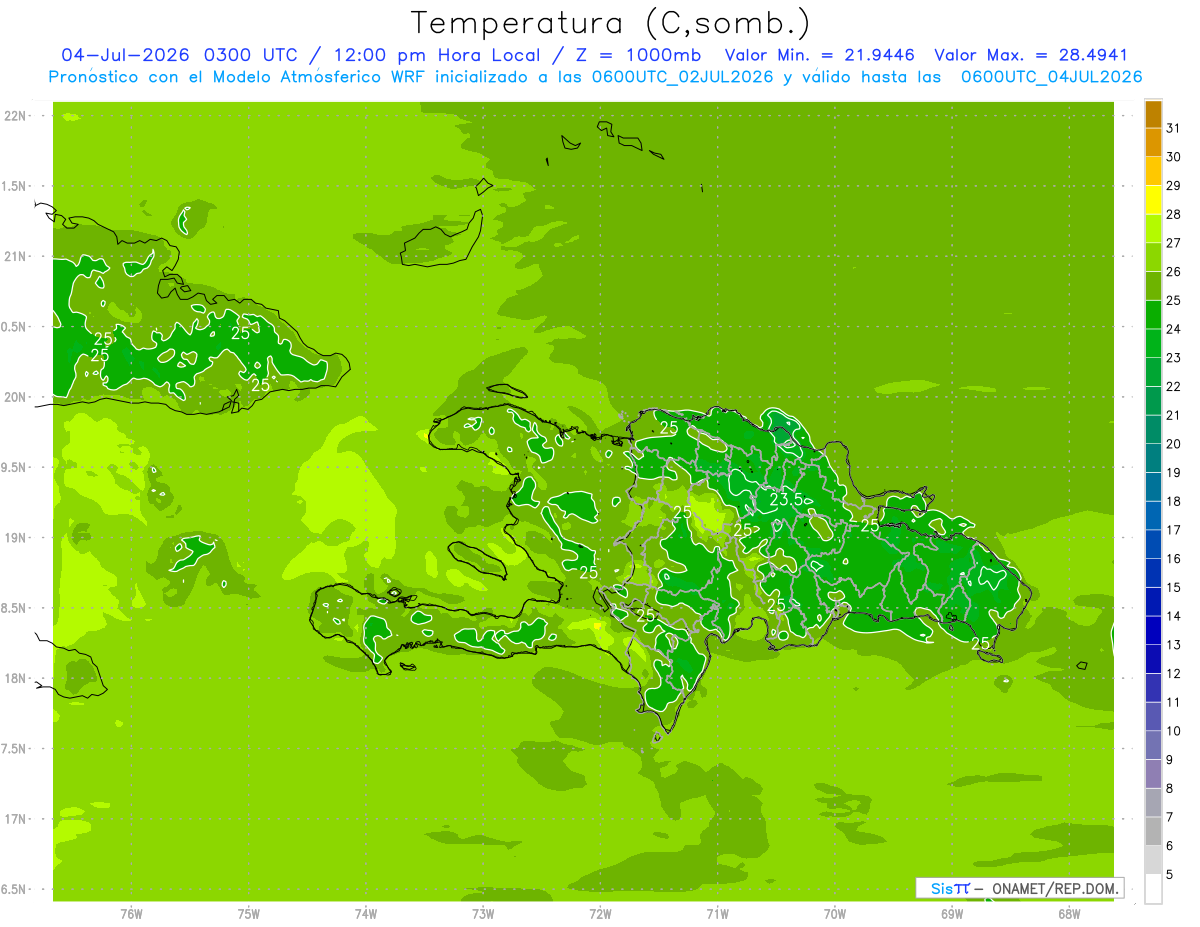
Task: Click the '74W' longitude axis label
Action: click(366, 914)
